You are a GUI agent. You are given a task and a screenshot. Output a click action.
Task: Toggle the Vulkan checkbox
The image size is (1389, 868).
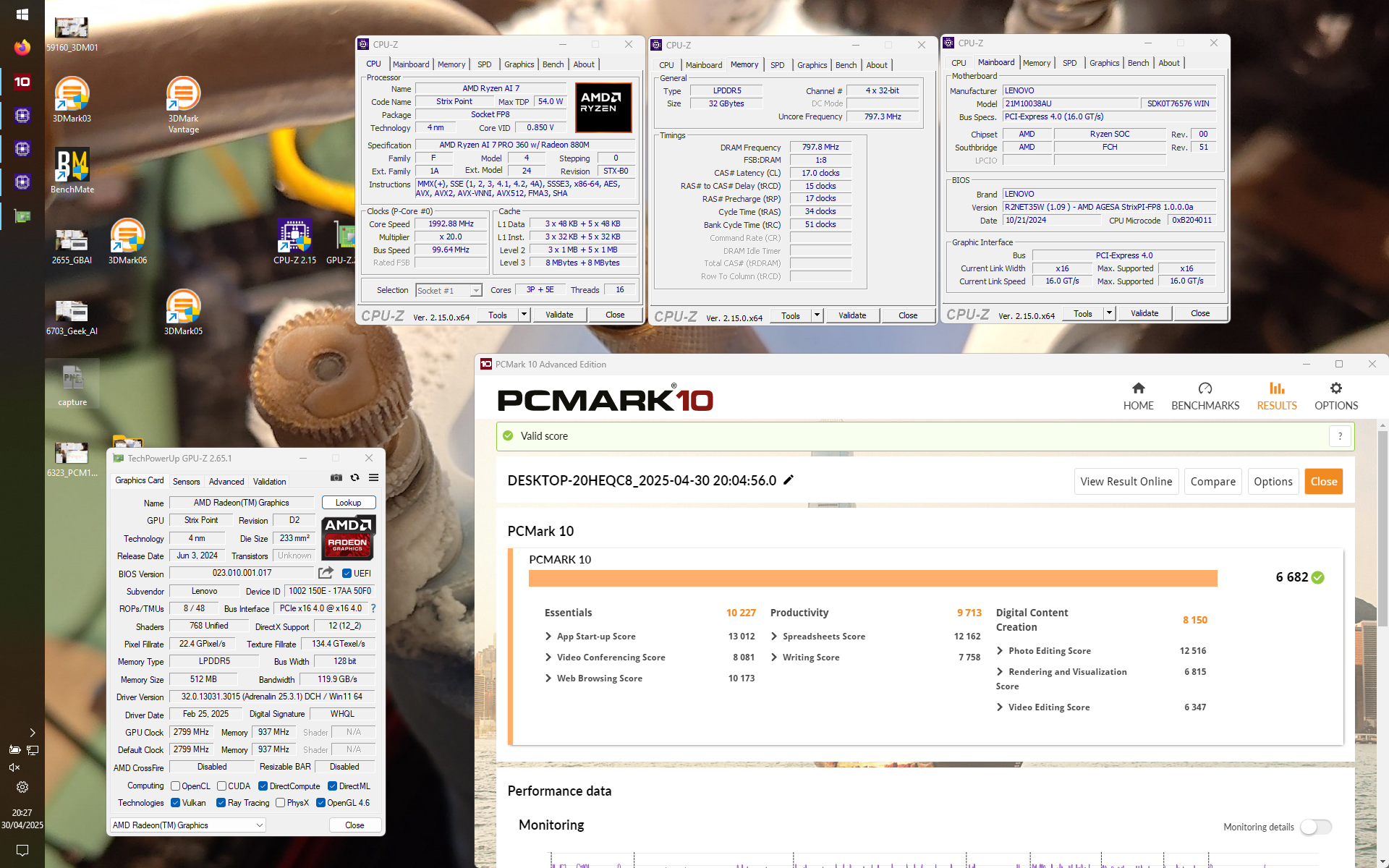pyautogui.click(x=175, y=803)
